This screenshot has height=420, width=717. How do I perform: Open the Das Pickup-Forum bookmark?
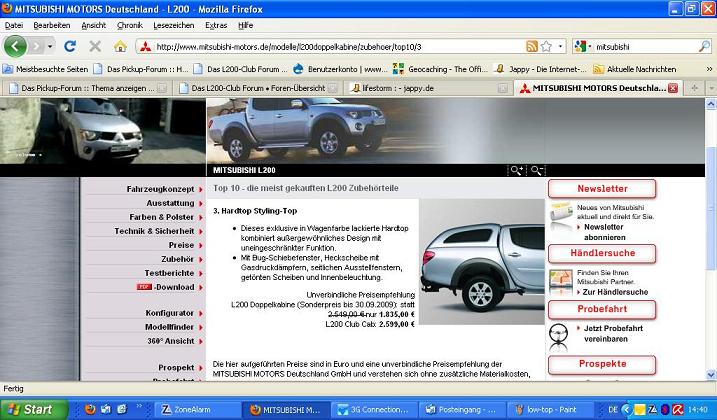click(x=141, y=69)
